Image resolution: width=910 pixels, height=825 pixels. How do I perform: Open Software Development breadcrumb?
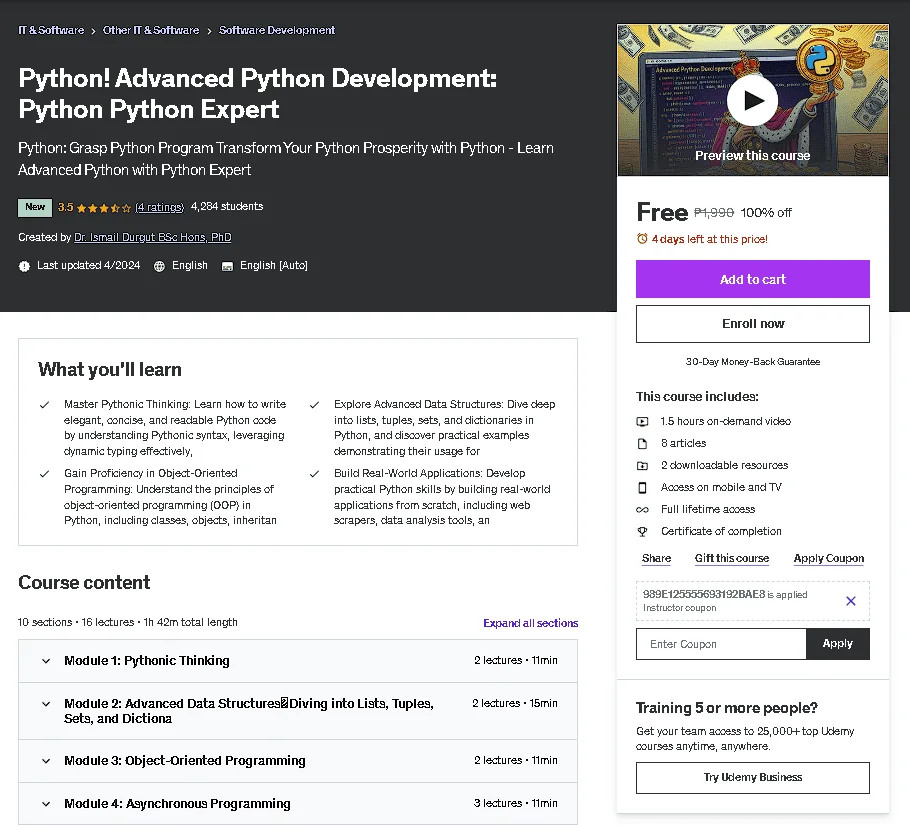point(277,30)
